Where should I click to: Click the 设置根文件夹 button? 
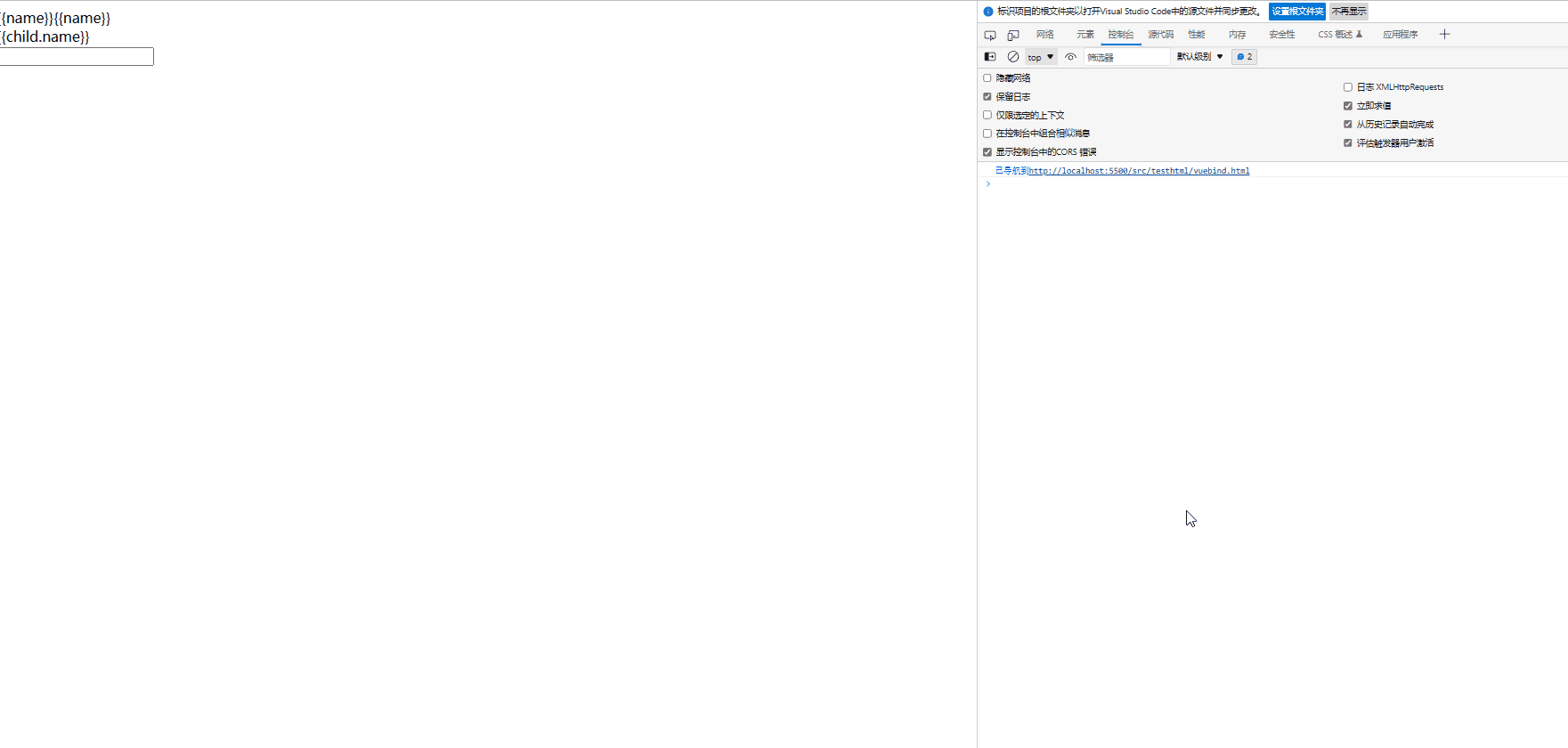1296,12
